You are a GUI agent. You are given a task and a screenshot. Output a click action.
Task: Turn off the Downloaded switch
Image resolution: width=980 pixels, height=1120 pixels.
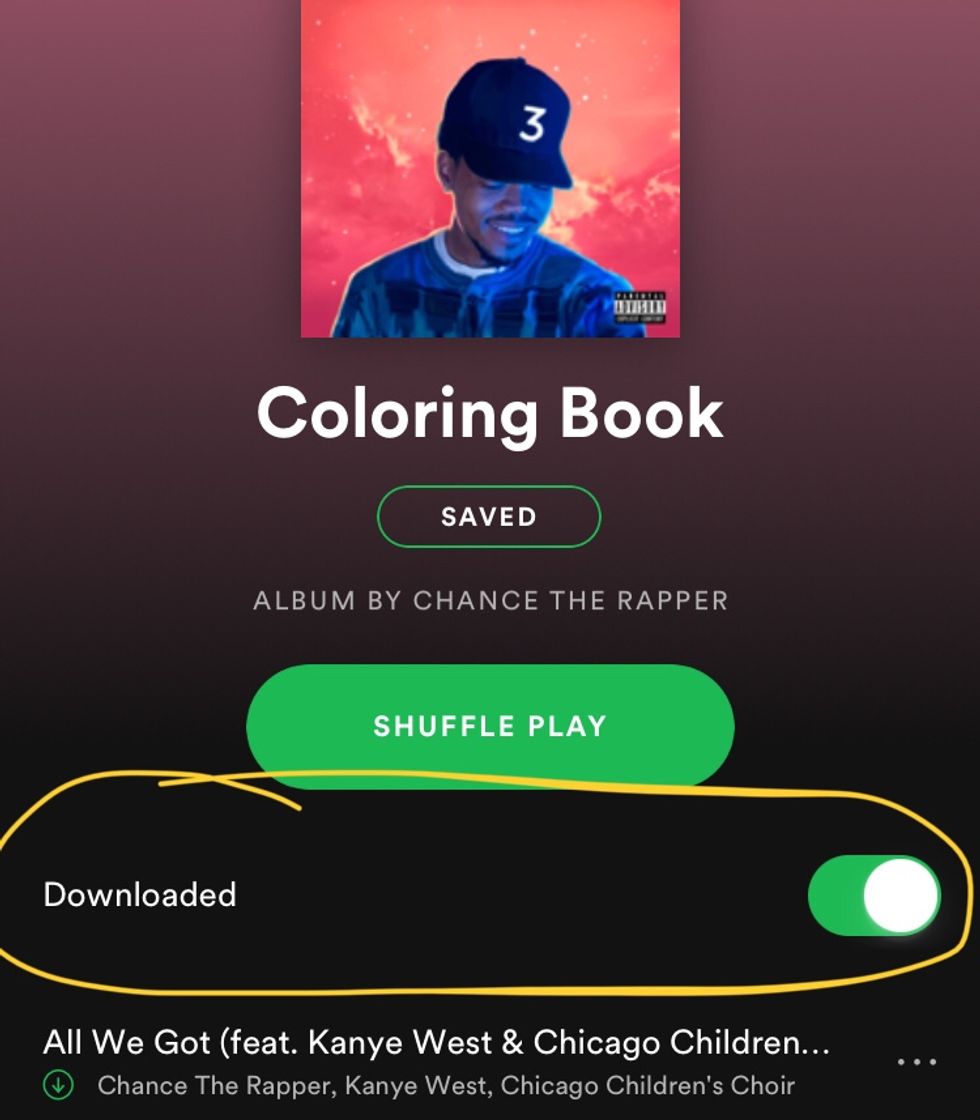[x=874, y=896]
